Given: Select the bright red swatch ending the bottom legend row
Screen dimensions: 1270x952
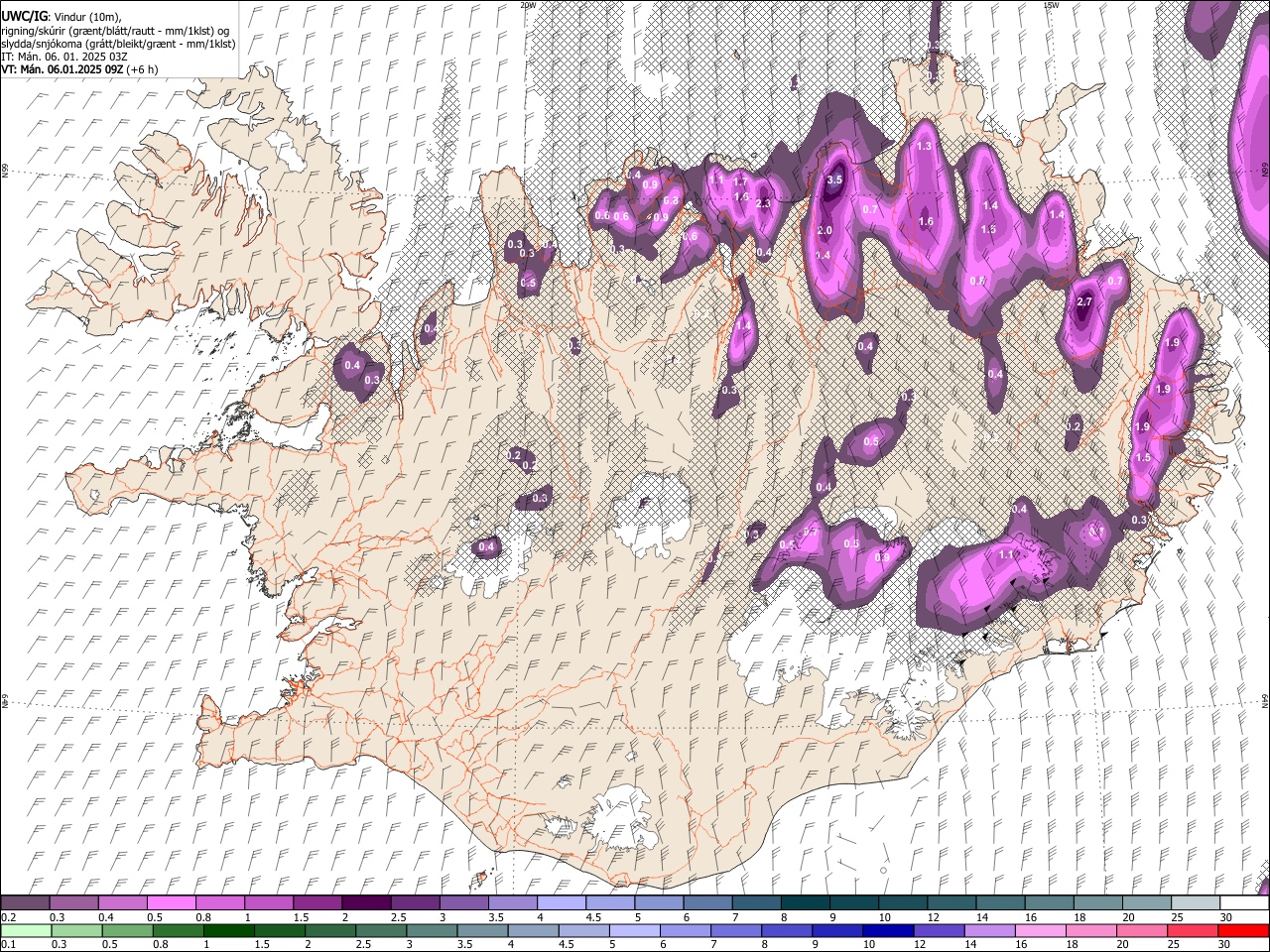Looking at the screenshot, I should (1243, 931).
